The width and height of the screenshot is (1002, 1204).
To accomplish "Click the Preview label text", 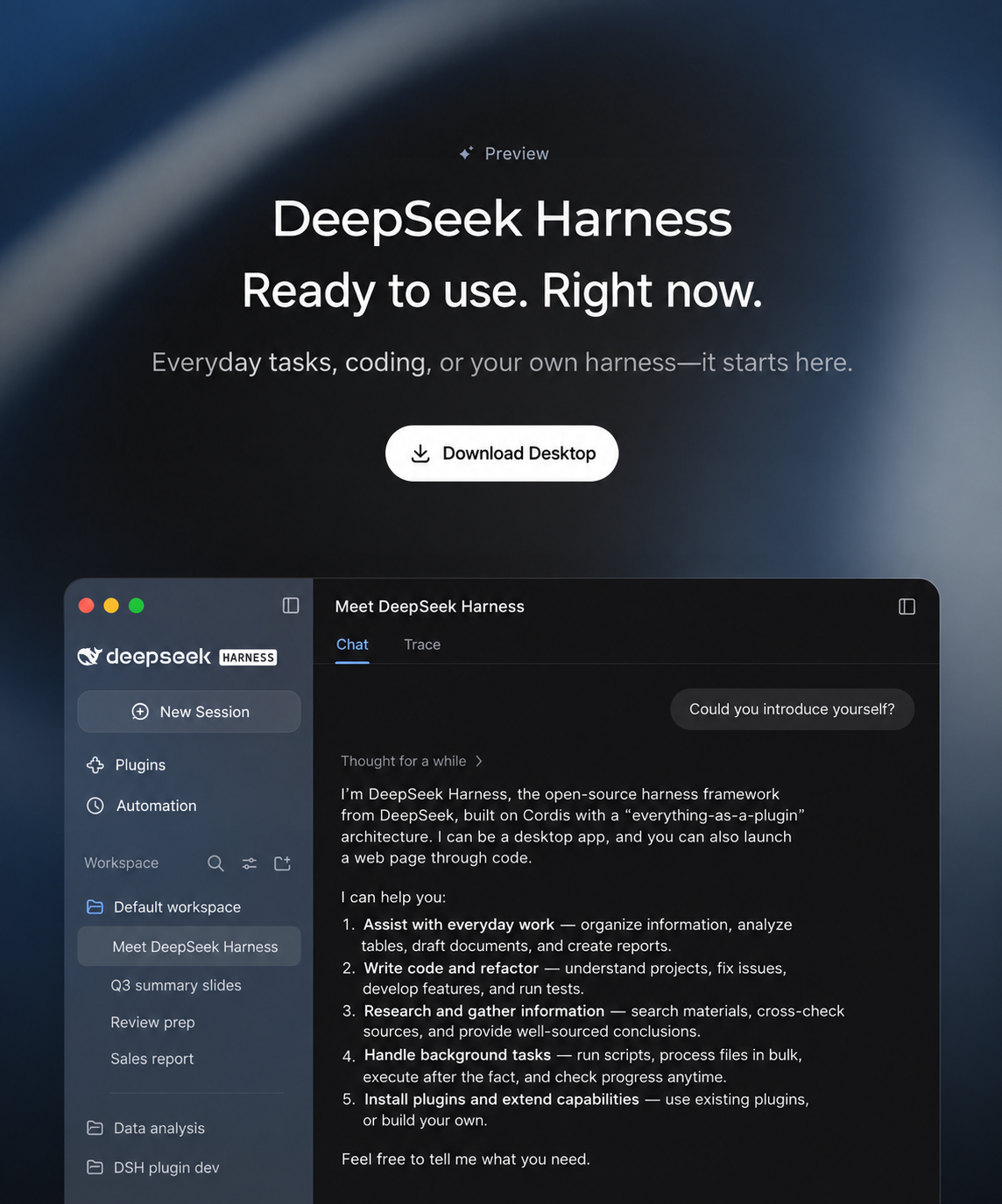I will point(517,153).
